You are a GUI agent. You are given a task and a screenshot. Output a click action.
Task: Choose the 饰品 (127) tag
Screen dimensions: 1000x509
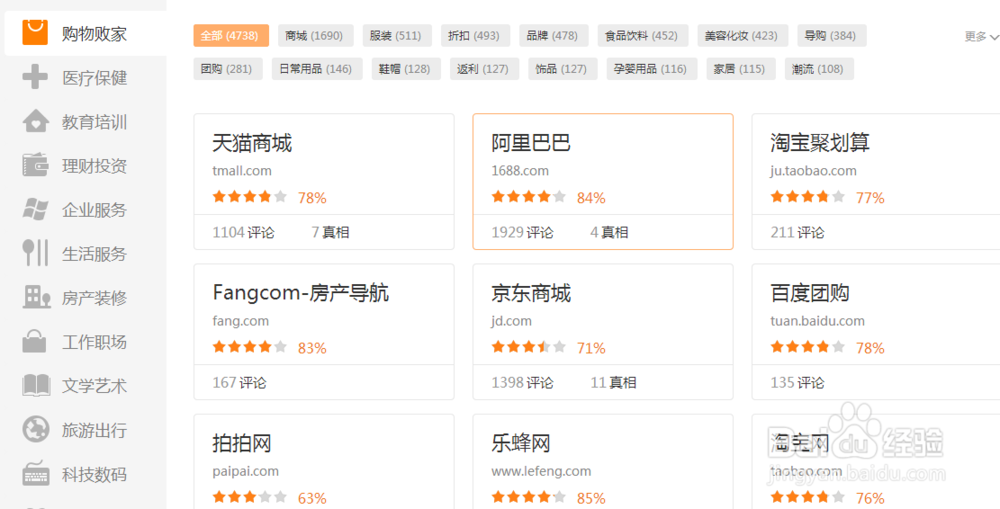(x=562, y=69)
